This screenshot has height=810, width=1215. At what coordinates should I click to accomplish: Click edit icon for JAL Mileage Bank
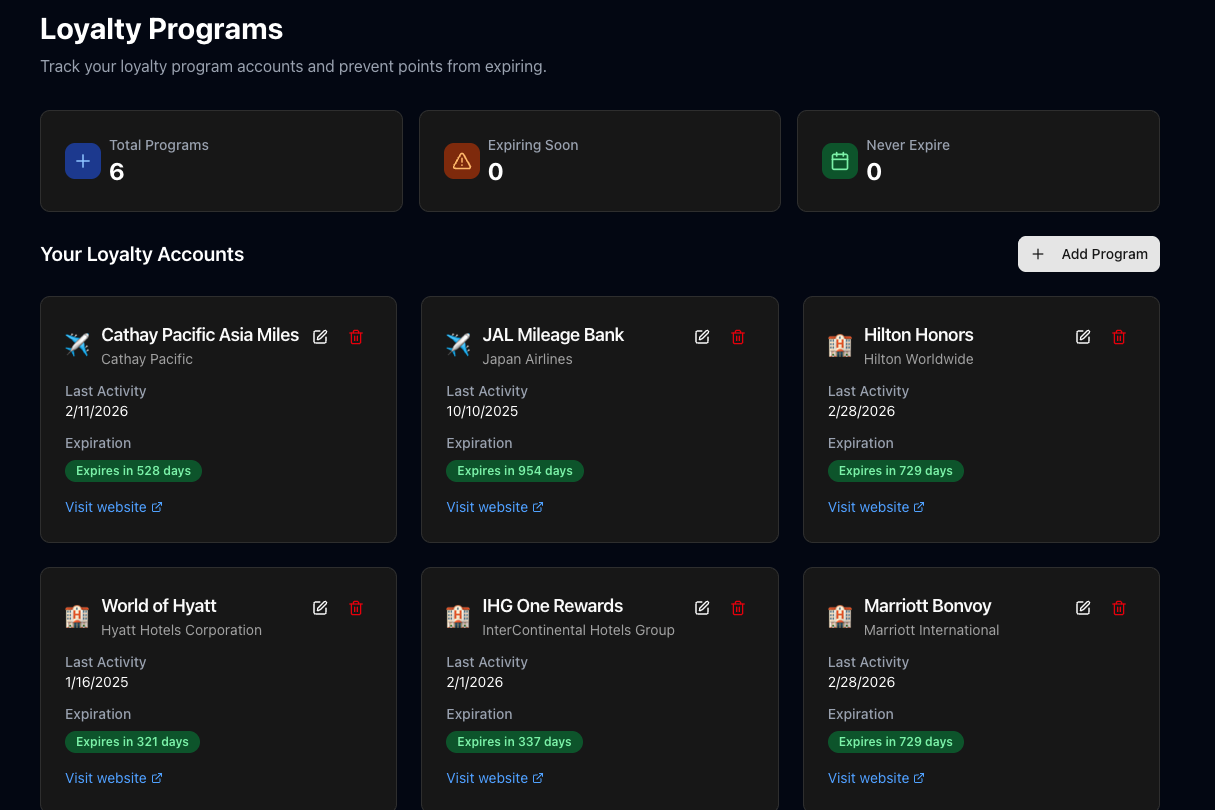[x=702, y=337]
